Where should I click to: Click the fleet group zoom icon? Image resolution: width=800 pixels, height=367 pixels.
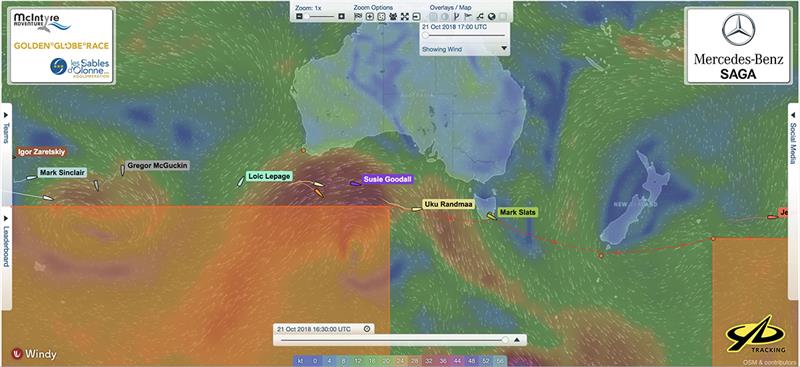pos(393,16)
